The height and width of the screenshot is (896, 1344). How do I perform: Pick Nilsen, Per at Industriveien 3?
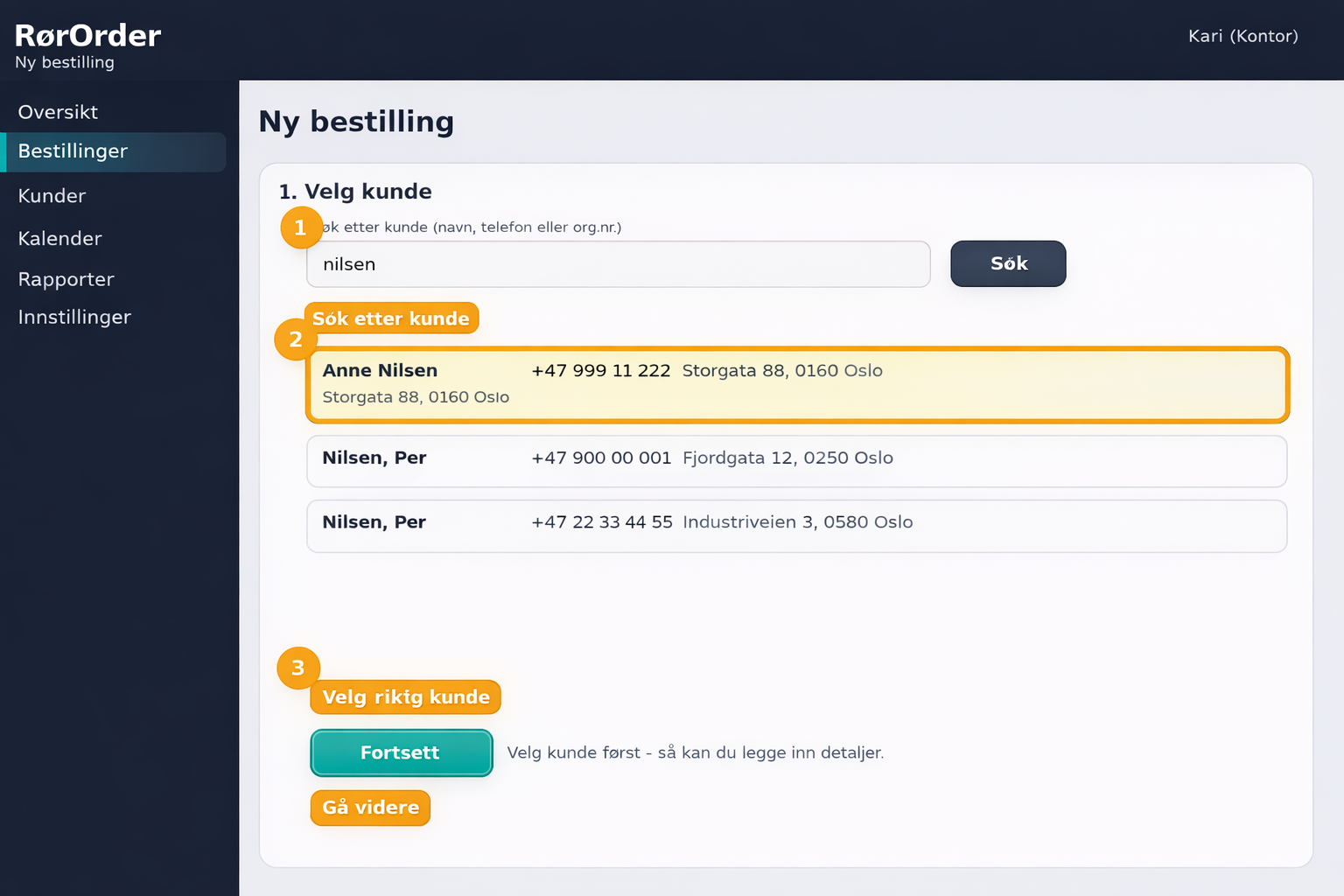(x=796, y=525)
